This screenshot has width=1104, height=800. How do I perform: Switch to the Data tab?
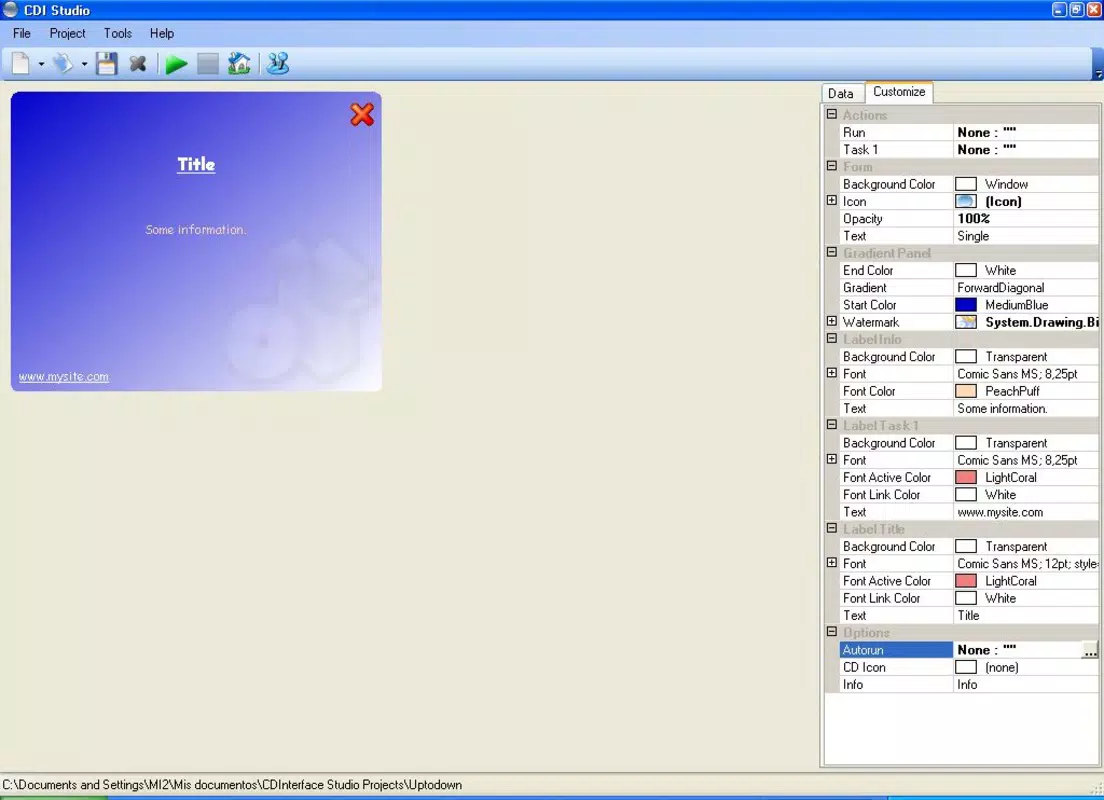coord(841,93)
